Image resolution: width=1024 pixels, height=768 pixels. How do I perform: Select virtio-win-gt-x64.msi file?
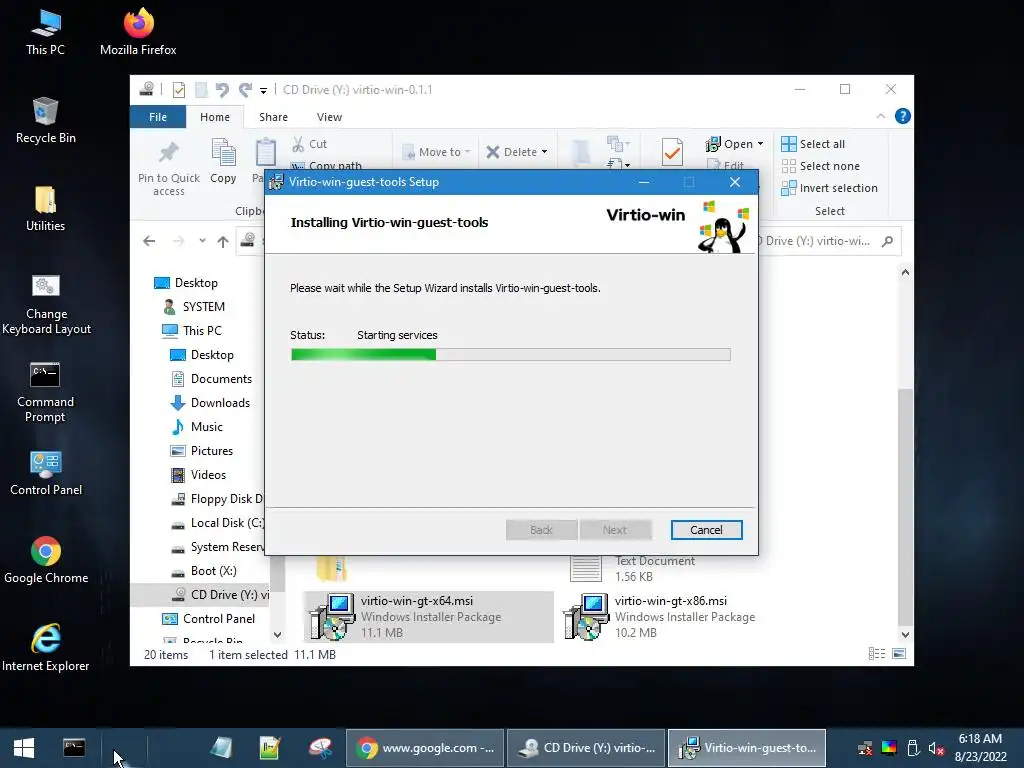coord(428,616)
